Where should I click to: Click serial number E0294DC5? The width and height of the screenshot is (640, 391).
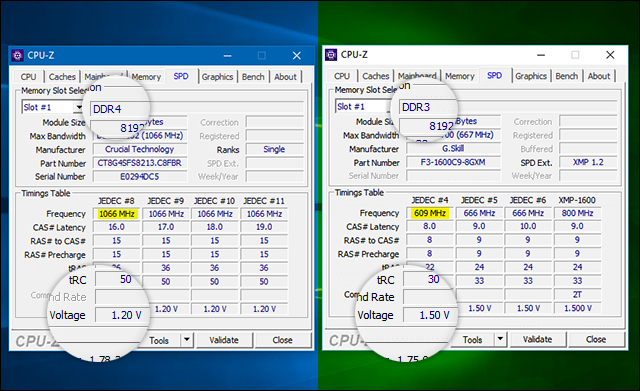(x=140, y=176)
